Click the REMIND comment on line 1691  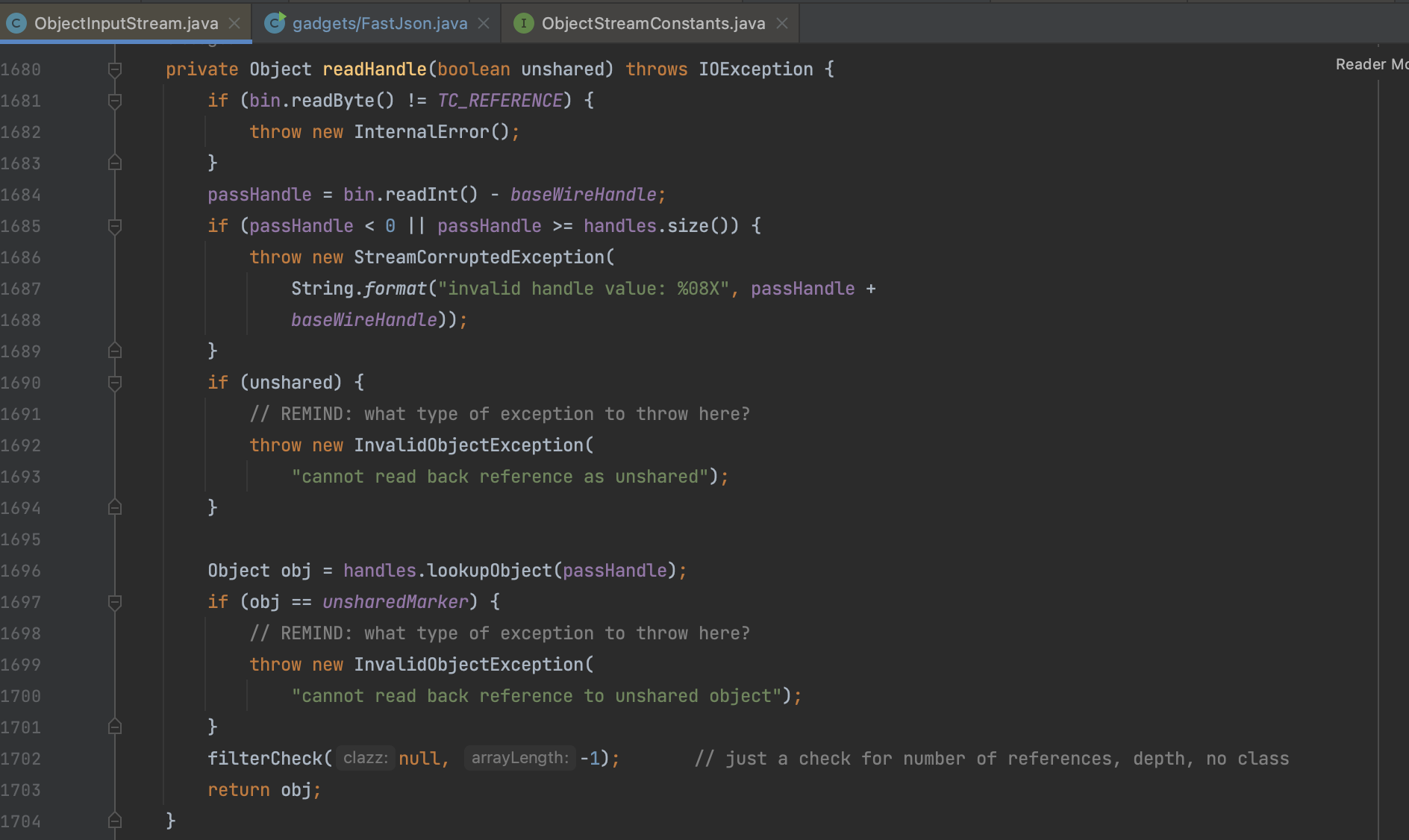(500, 414)
